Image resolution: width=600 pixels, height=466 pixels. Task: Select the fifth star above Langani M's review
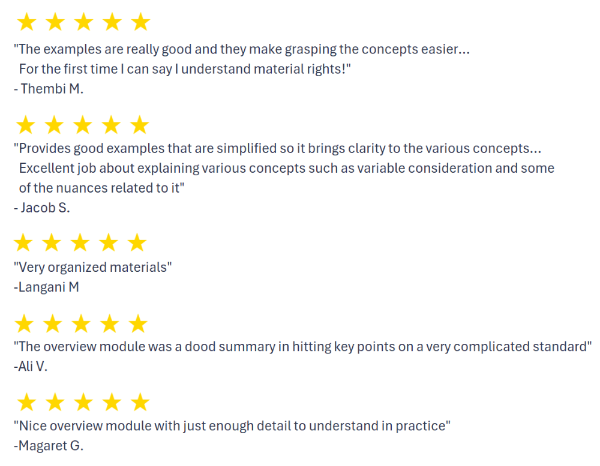click(x=137, y=243)
